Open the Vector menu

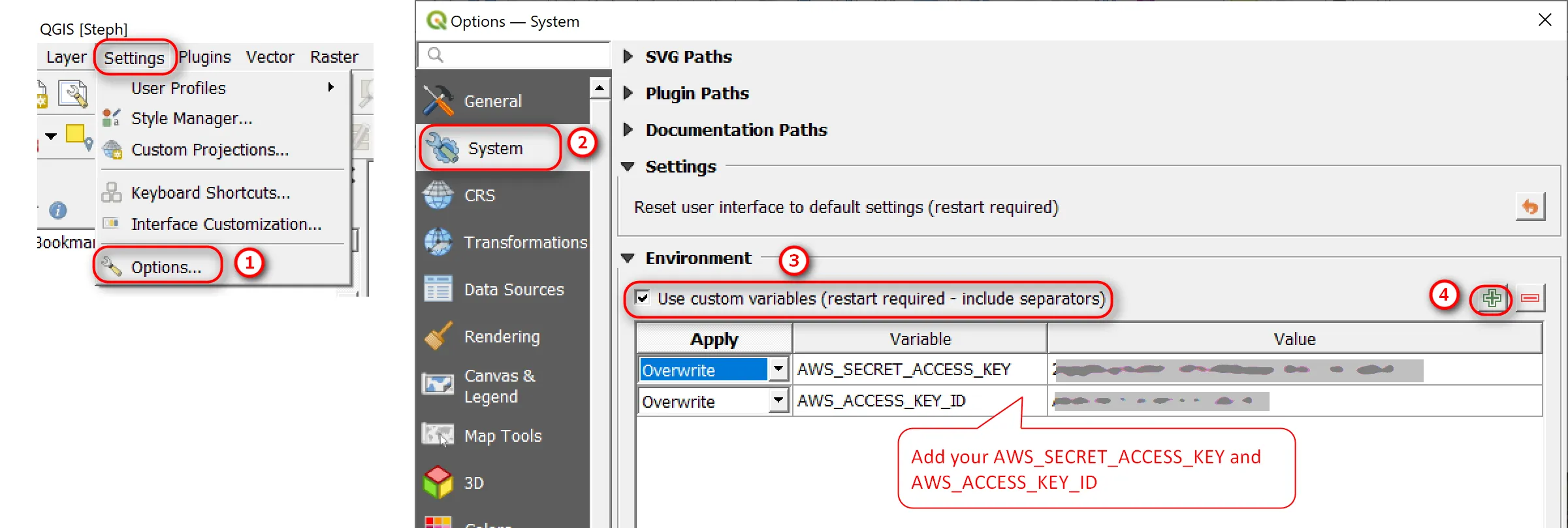(x=270, y=58)
